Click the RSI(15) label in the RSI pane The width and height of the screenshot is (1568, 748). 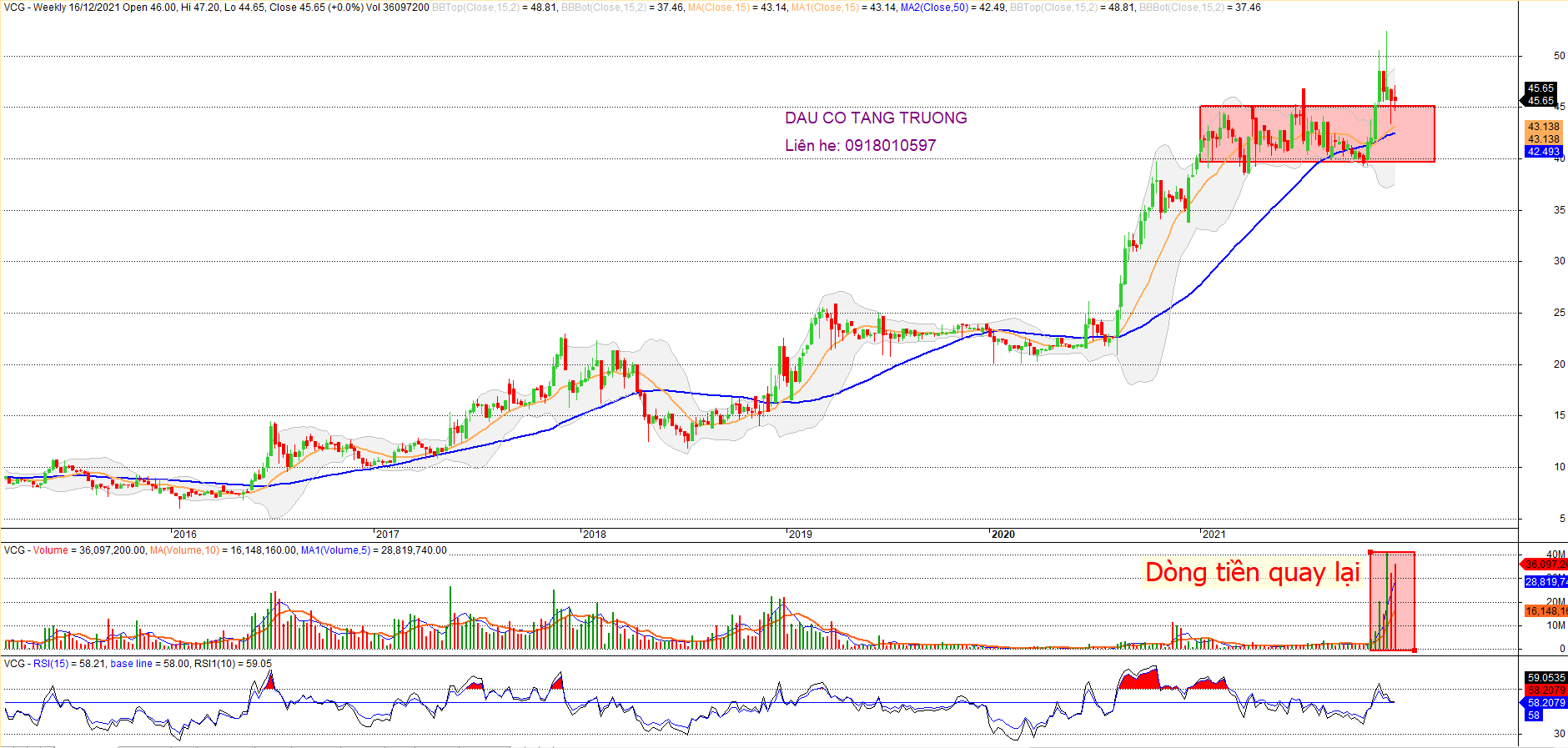pos(51,664)
